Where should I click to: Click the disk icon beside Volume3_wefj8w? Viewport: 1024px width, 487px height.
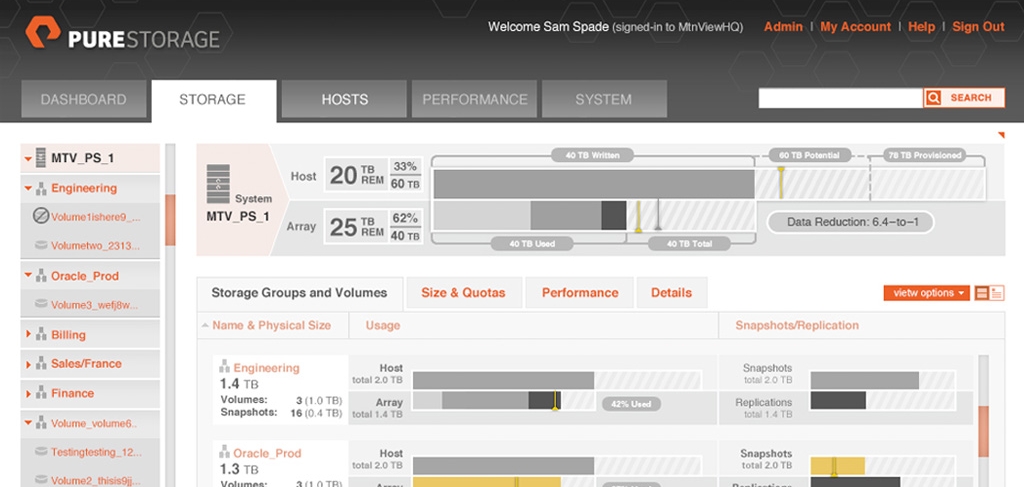(41, 304)
